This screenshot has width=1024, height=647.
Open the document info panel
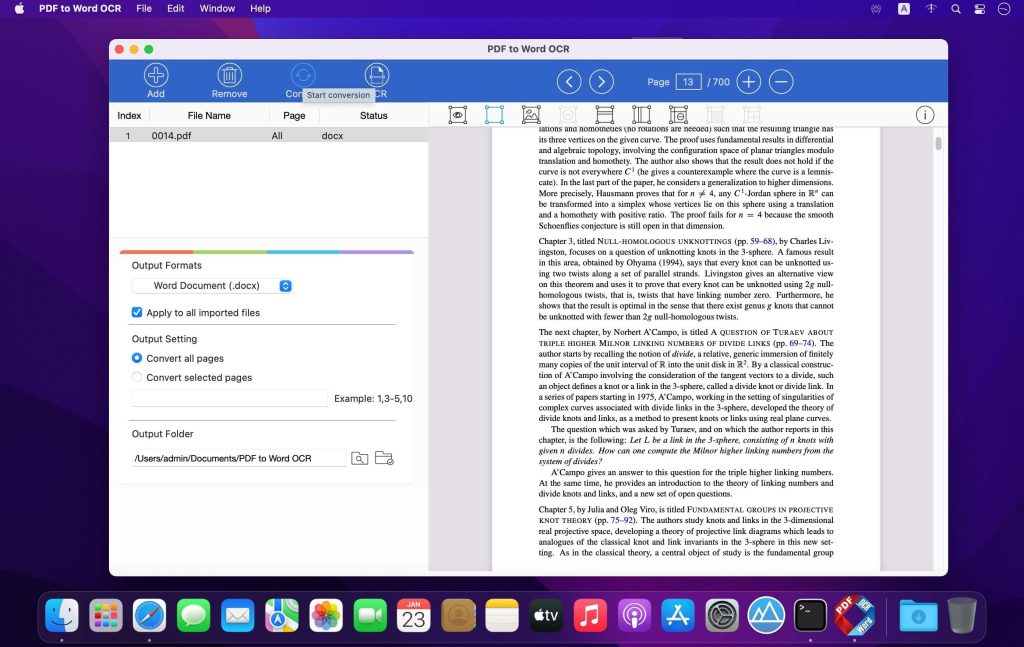(925, 114)
